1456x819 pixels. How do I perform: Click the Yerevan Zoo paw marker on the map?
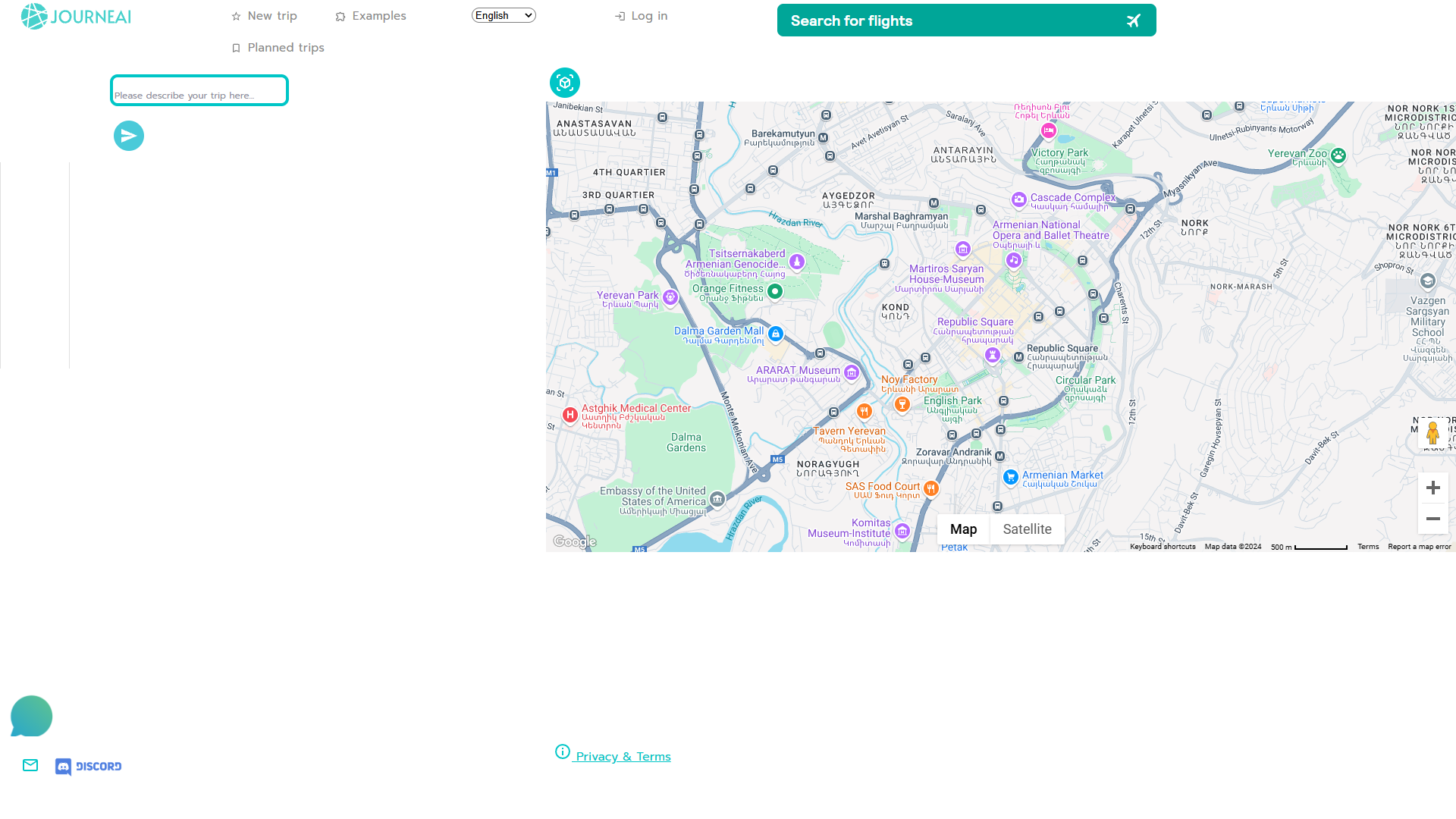[1337, 155]
